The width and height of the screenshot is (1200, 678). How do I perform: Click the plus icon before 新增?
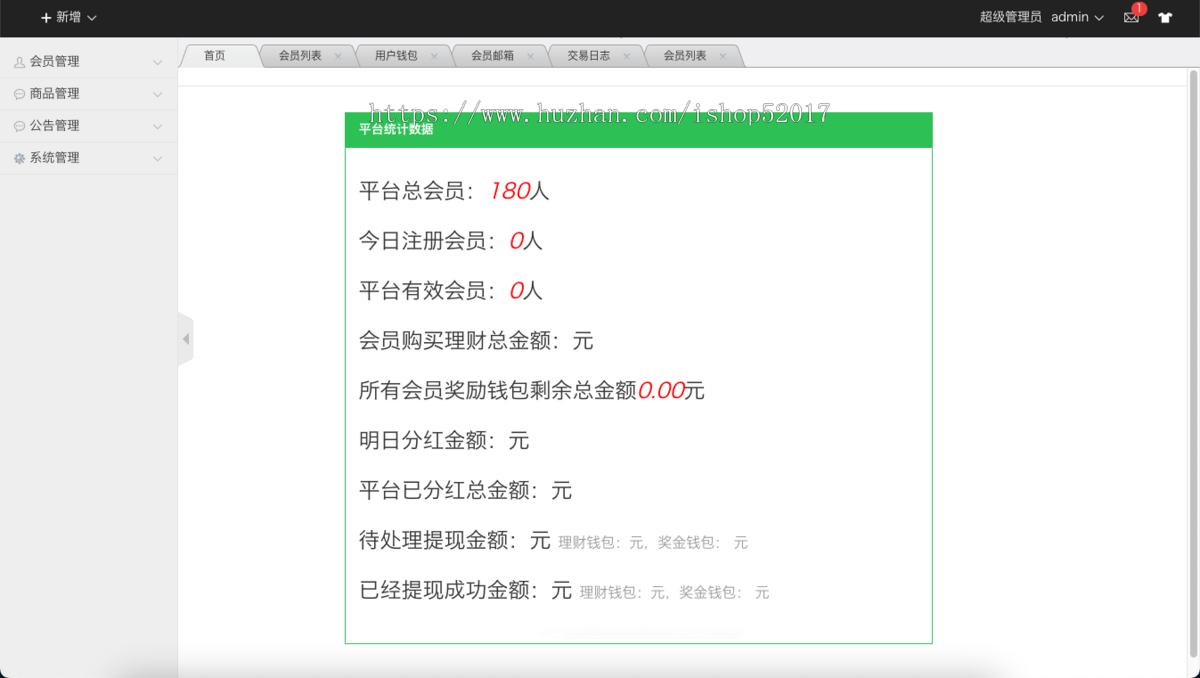(x=46, y=18)
